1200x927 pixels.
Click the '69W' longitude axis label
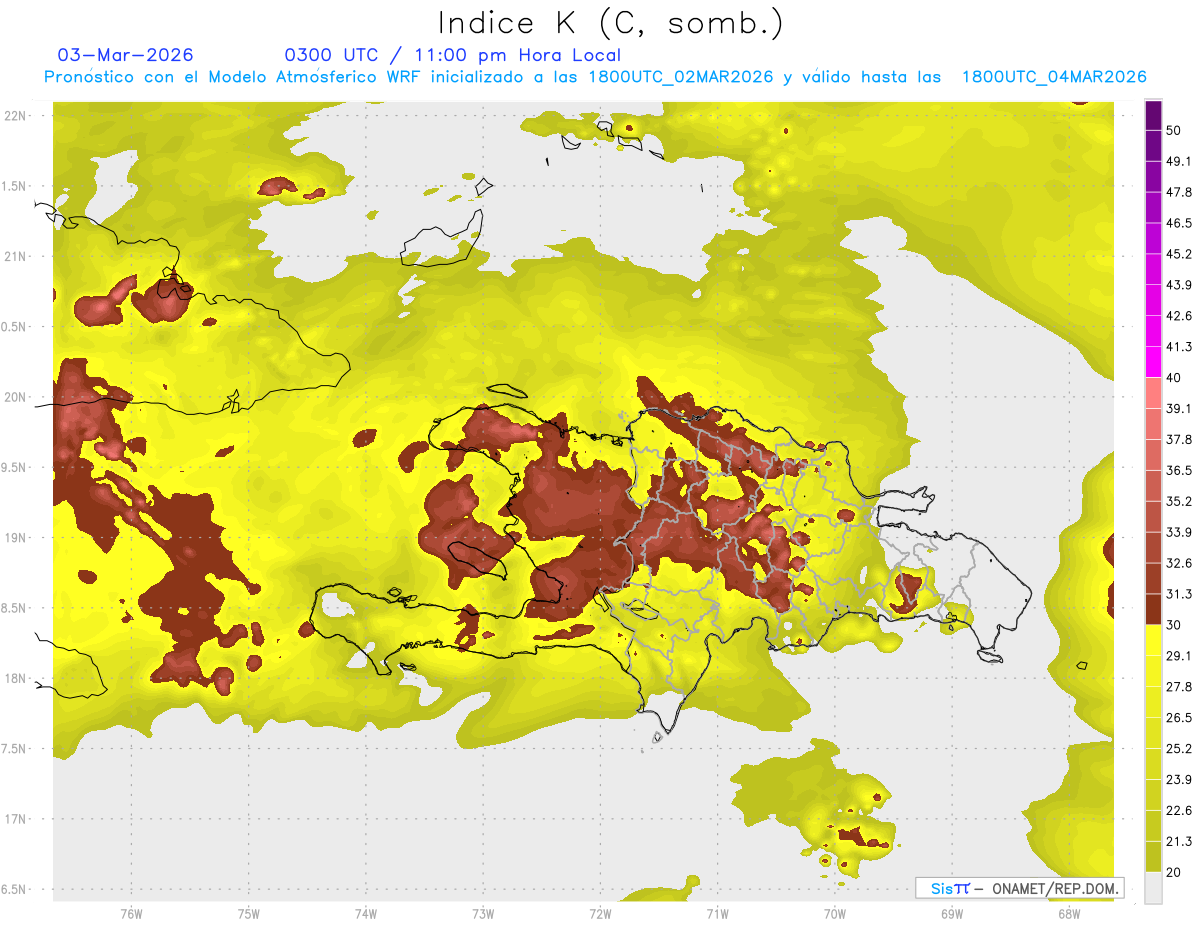click(951, 914)
